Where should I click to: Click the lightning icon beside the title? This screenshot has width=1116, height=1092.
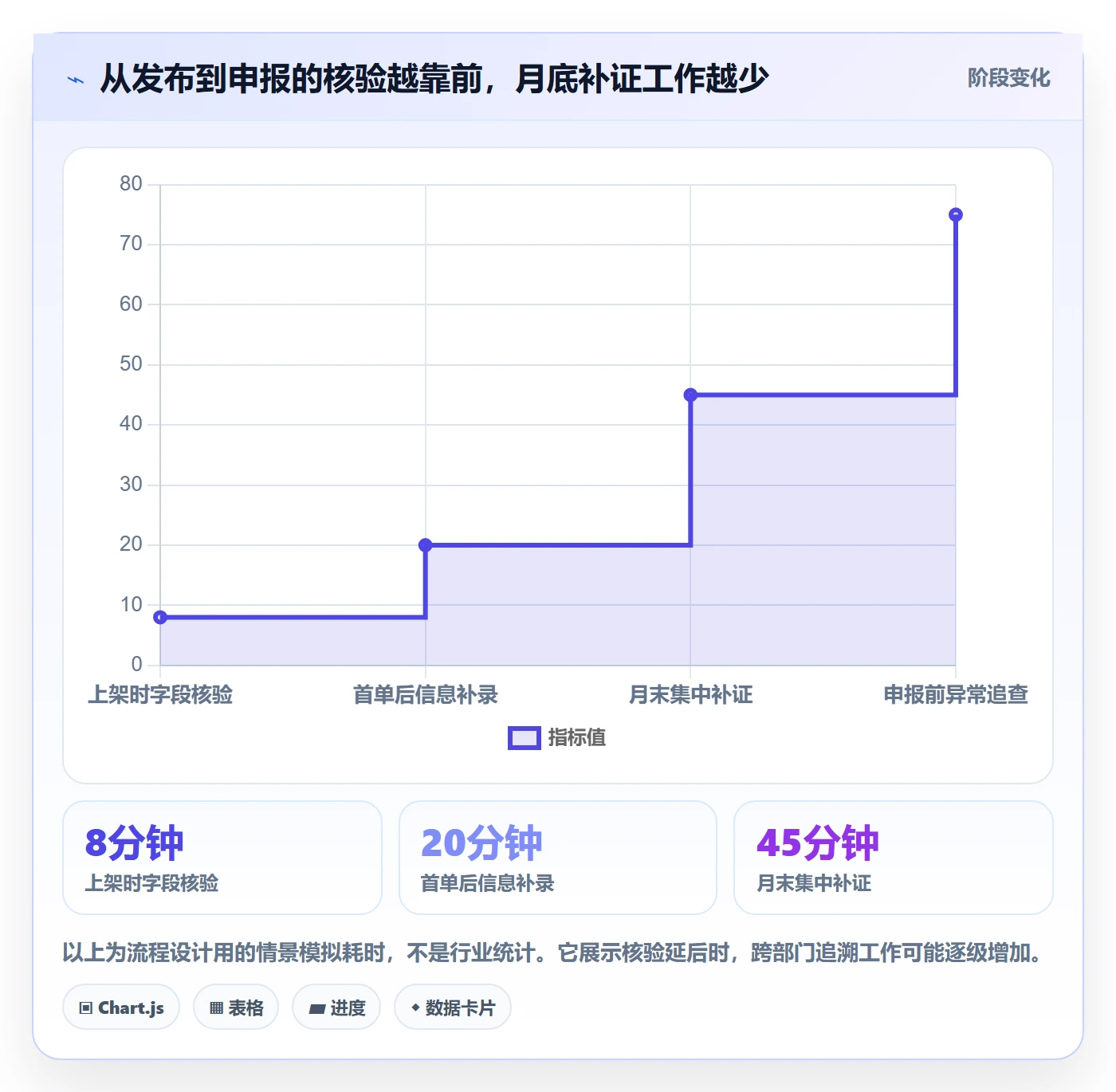pyautogui.click(x=76, y=80)
